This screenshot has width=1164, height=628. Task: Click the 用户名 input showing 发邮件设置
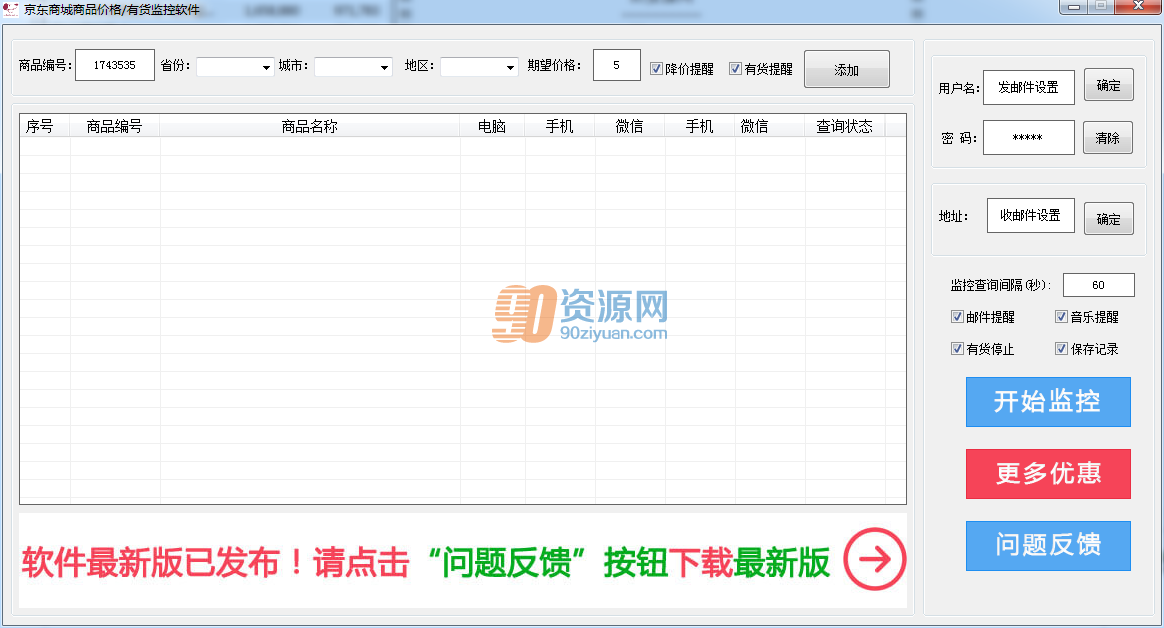tap(1029, 88)
